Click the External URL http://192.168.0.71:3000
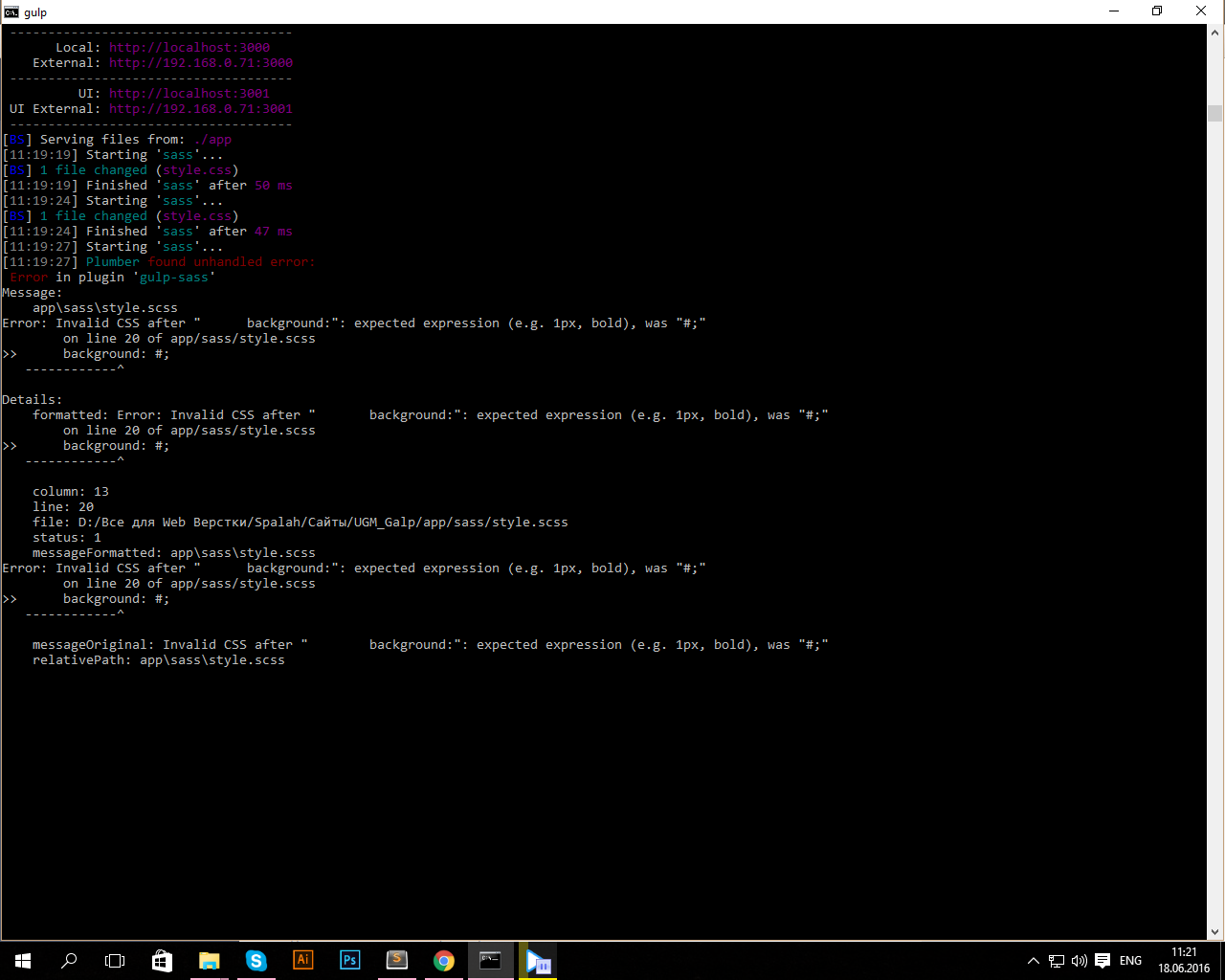1225x980 pixels. click(x=201, y=63)
